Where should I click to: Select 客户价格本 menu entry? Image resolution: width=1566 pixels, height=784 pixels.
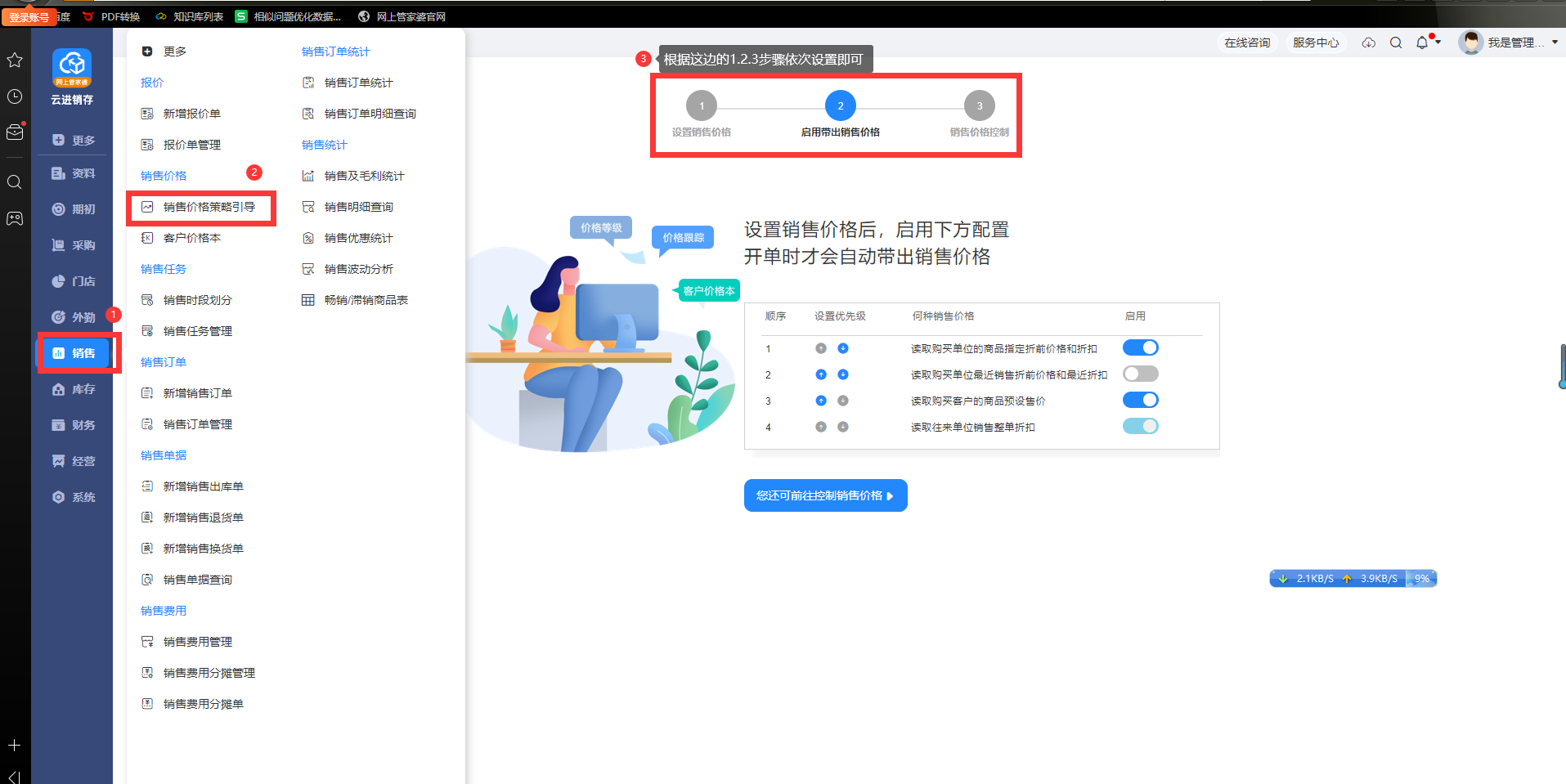point(192,238)
